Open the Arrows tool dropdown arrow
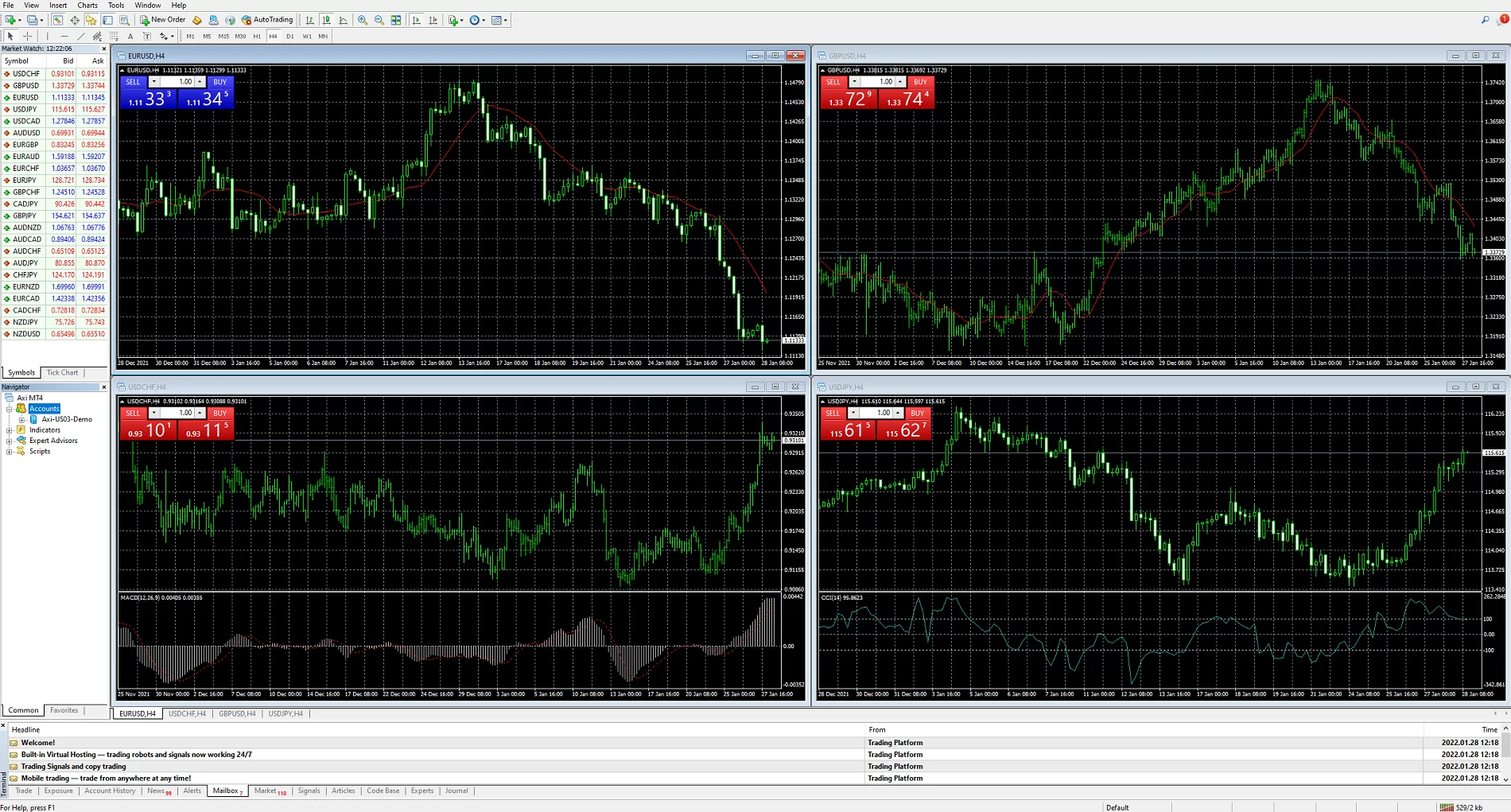This screenshot has width=1511, height=812. pos(173,36)
